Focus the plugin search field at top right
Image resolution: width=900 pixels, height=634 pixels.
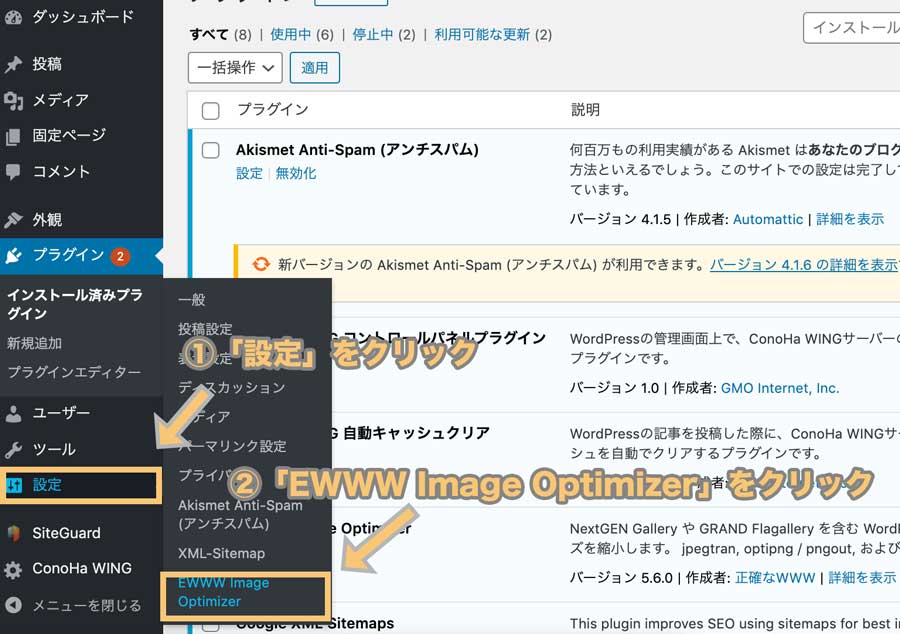pos(852,28)
